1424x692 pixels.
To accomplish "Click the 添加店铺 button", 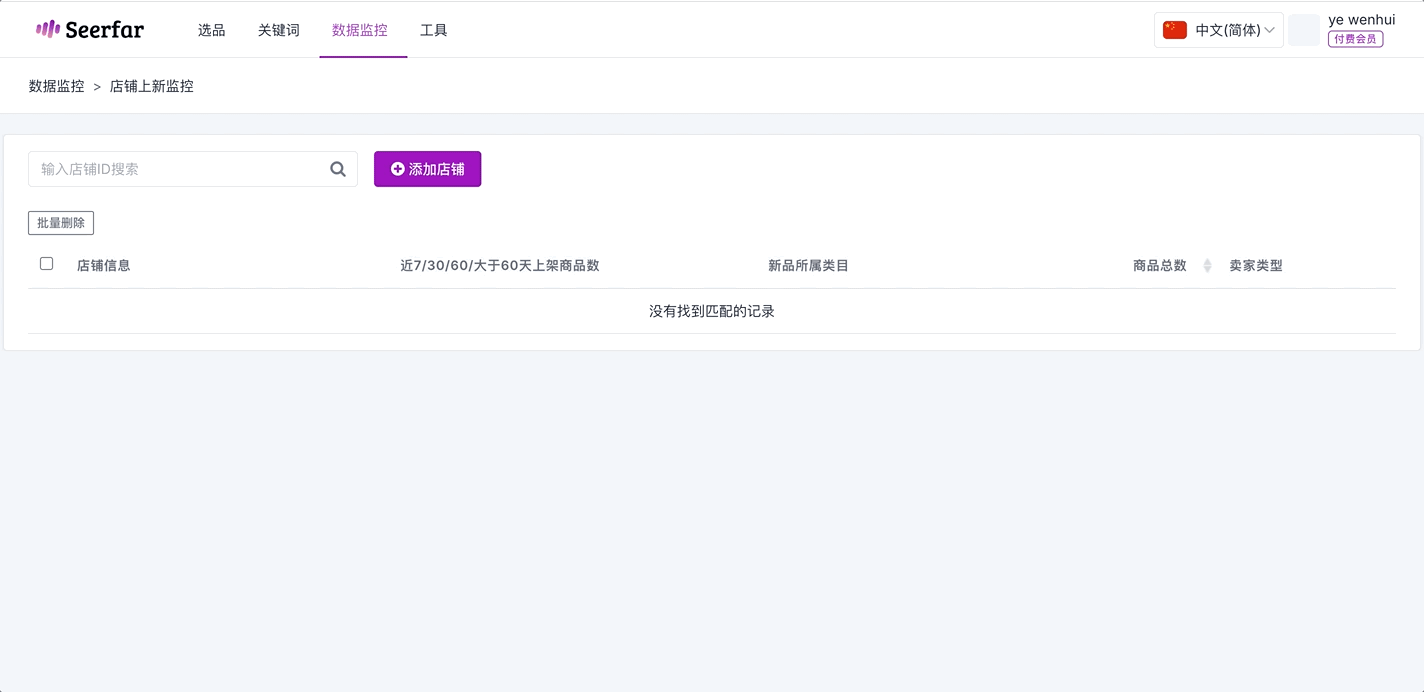I will tap(427, 169).
